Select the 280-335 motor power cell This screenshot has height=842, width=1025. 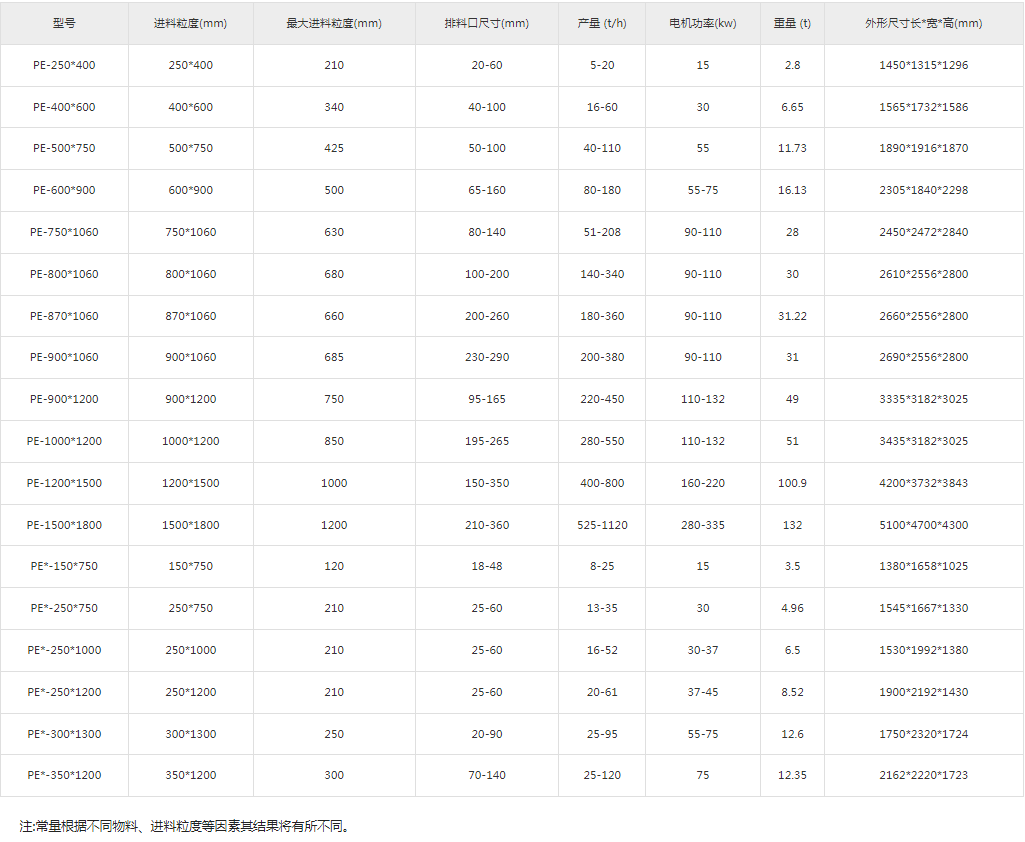point(703,525)
